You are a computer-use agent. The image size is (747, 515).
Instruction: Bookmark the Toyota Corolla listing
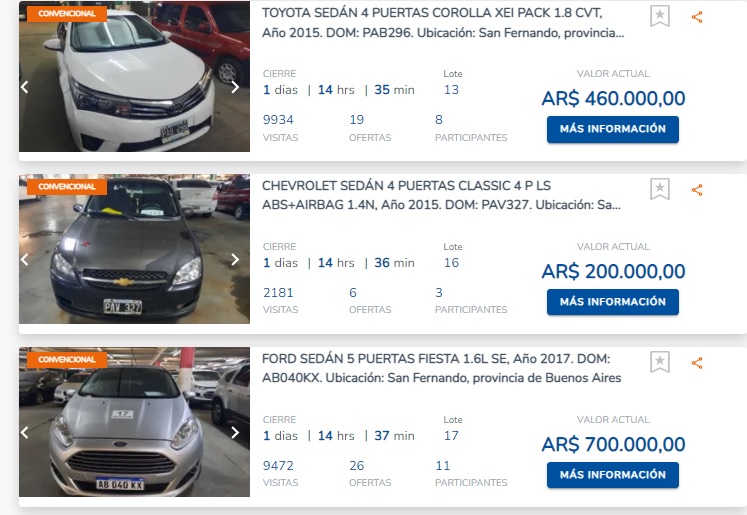click(660, 16)
